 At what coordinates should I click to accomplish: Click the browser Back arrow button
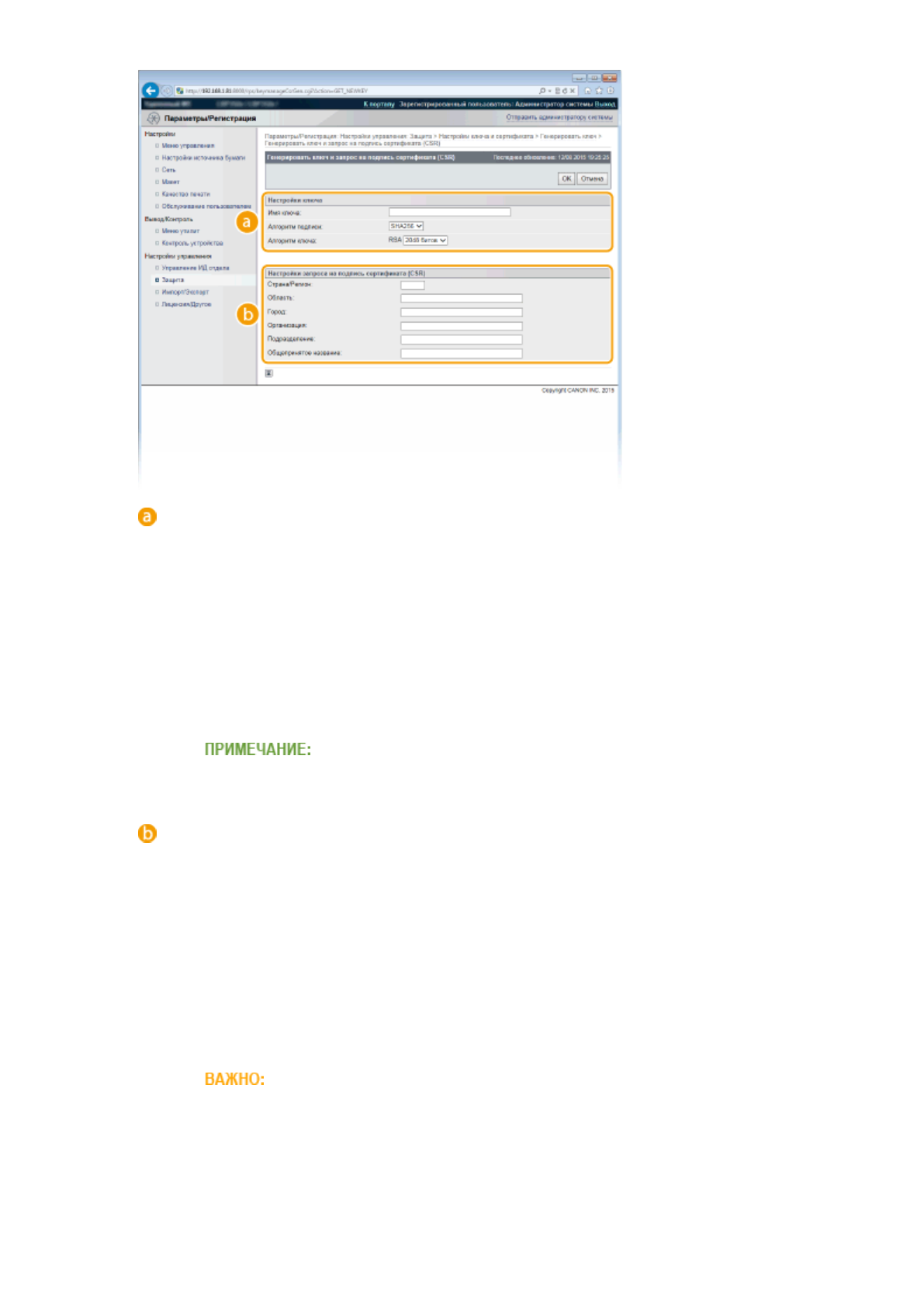[x=151, y=90]
